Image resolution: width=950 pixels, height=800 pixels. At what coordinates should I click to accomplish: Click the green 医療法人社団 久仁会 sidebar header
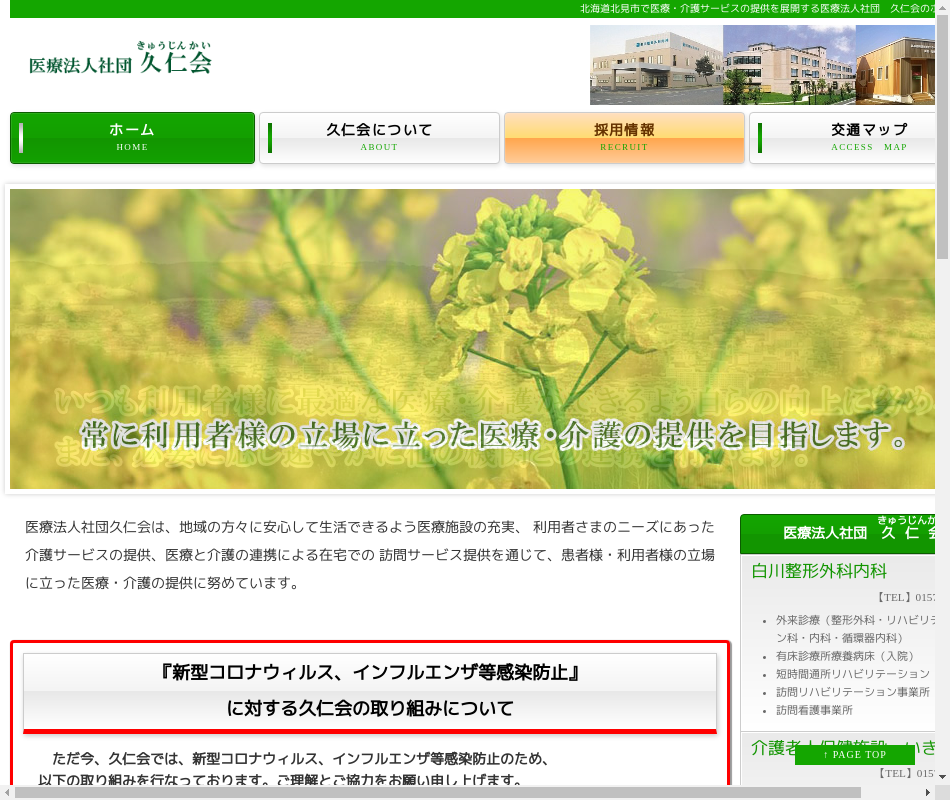(x=838, y=534)
